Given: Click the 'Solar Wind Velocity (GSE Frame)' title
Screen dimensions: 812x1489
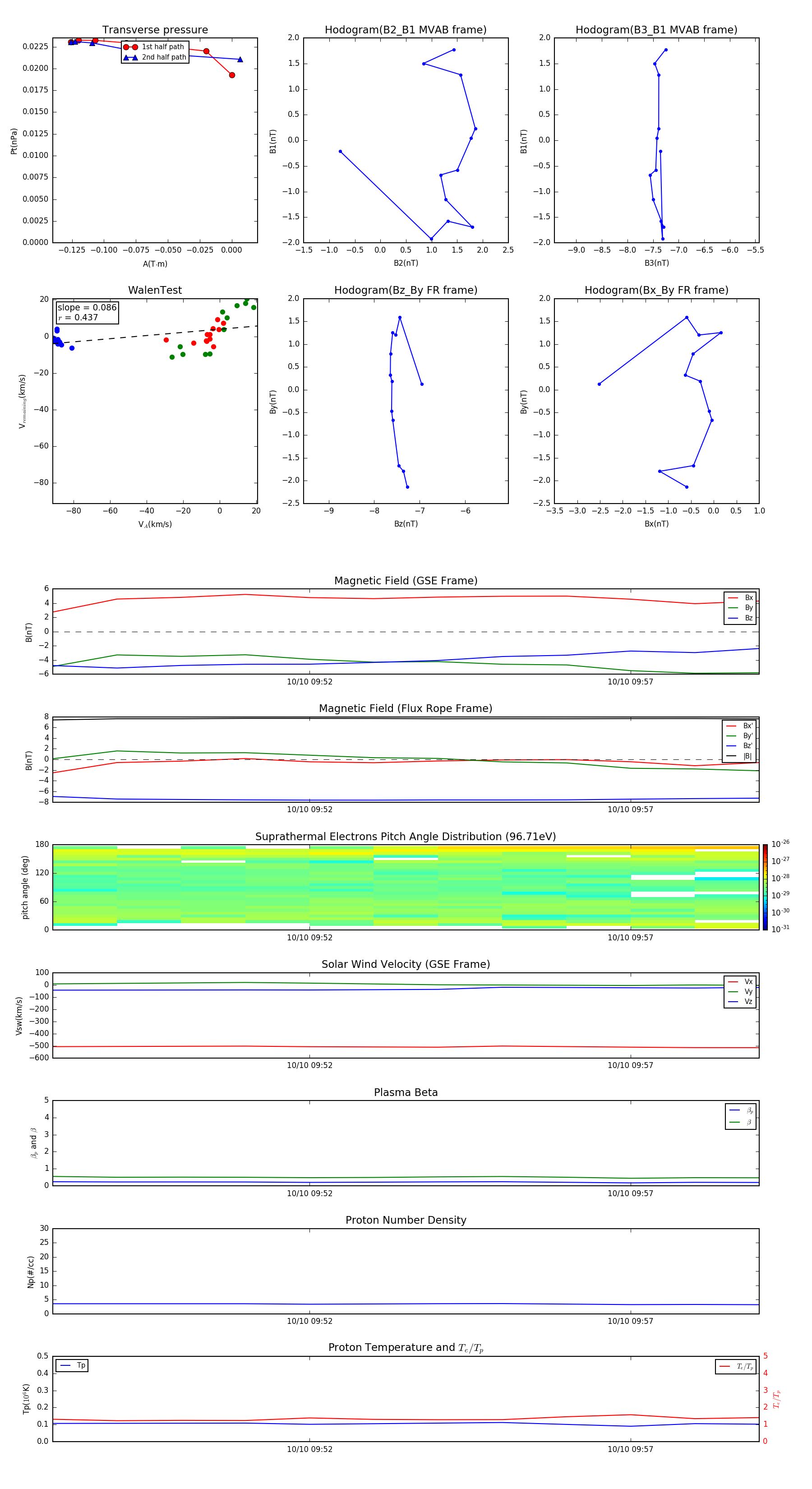Looking at the screenshot, I should (406, 965).
